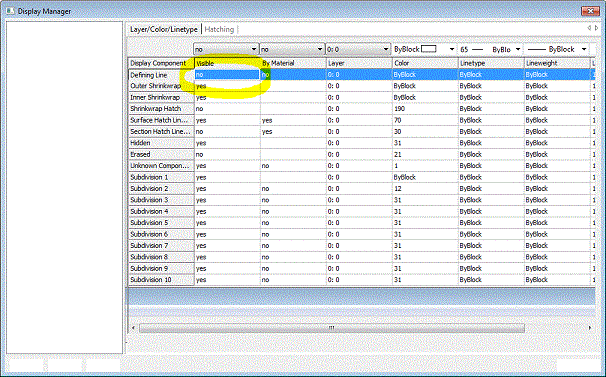Click the ByBlock color swatch box
Screen dimensions: 606x377
(x=429, y=49)
